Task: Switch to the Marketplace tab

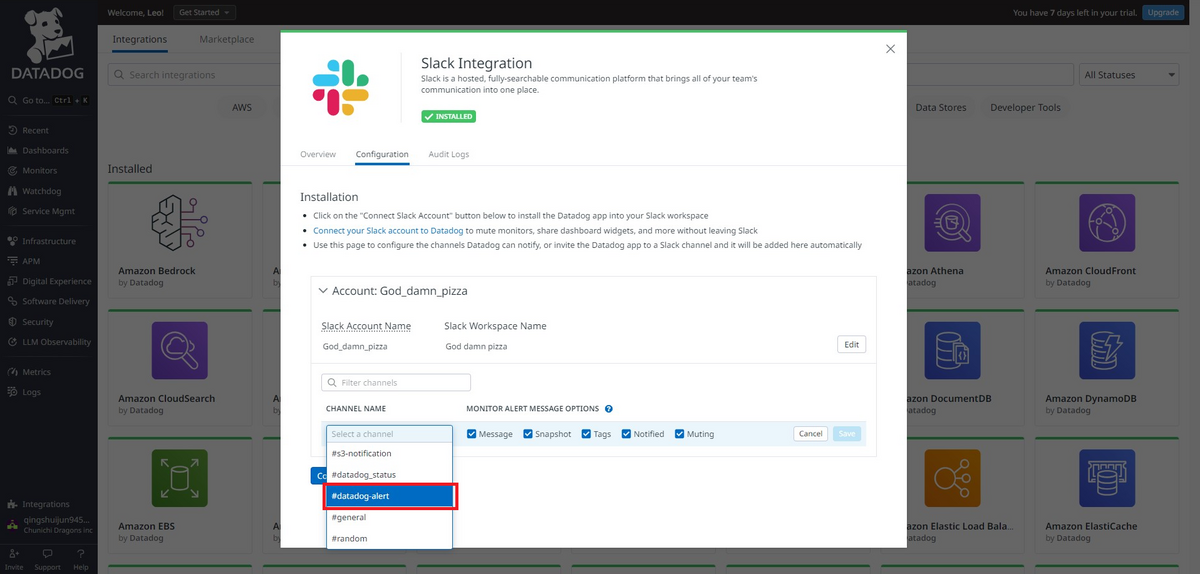Action: [x=227, y=40]
